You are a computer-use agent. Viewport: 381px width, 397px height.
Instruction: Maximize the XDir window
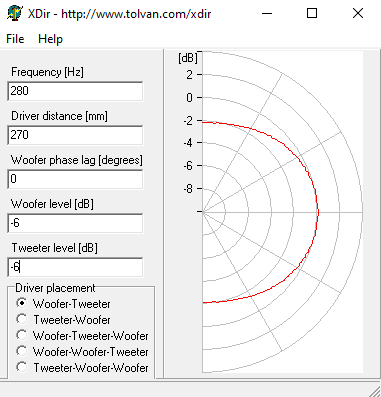tap(312, 14)
